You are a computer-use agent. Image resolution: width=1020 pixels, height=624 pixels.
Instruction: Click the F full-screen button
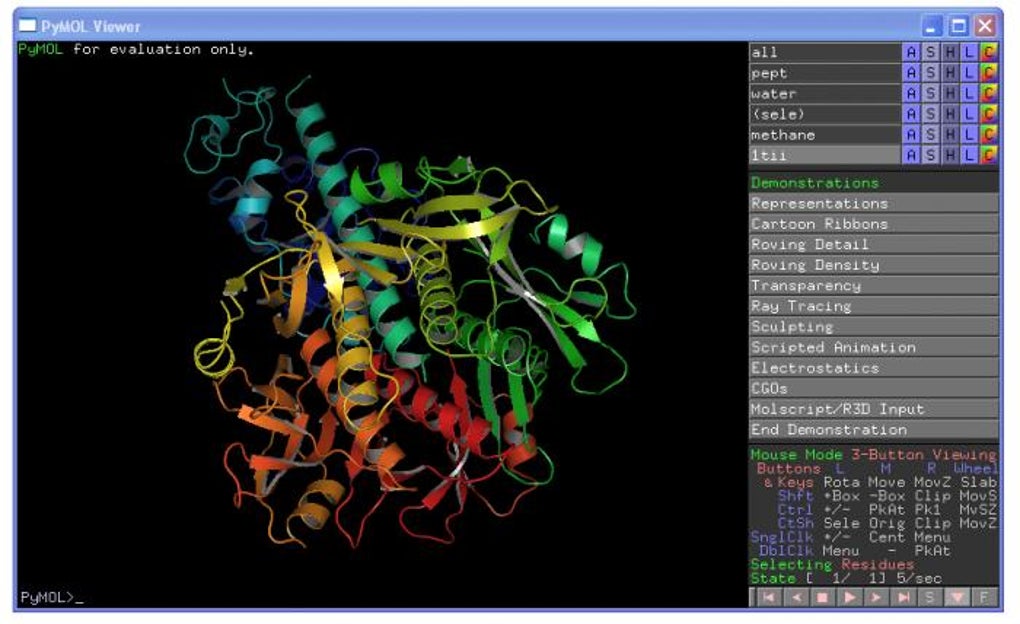(x=984, y=598)
